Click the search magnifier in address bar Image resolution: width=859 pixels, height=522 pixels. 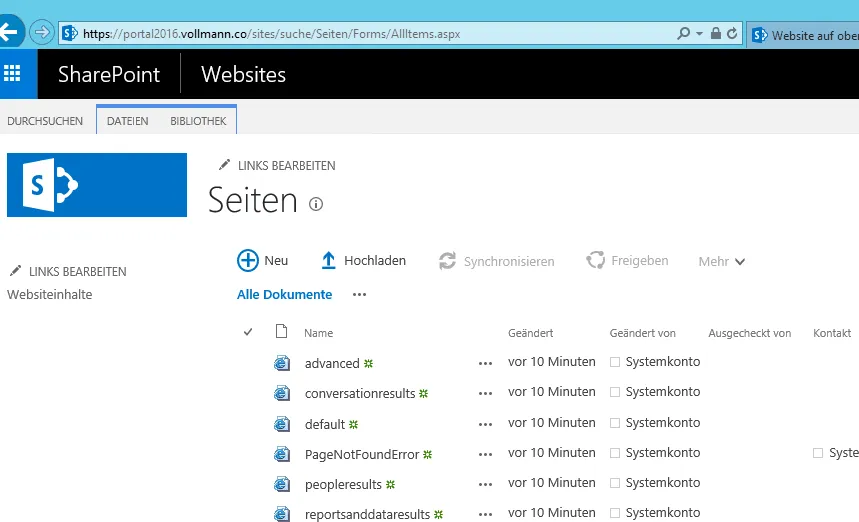(x=683, y=33)
